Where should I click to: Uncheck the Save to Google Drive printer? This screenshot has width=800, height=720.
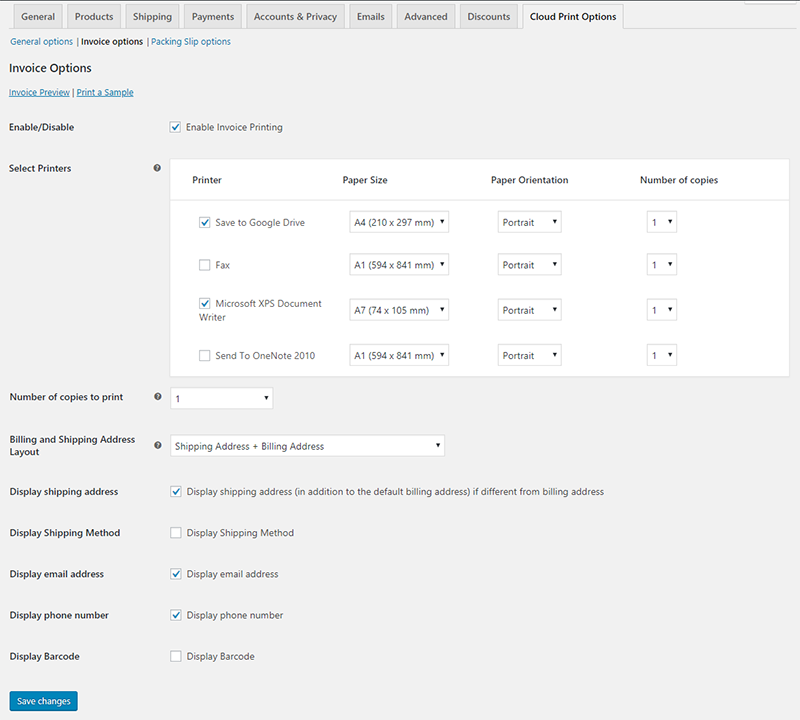[x=205, y=222]
